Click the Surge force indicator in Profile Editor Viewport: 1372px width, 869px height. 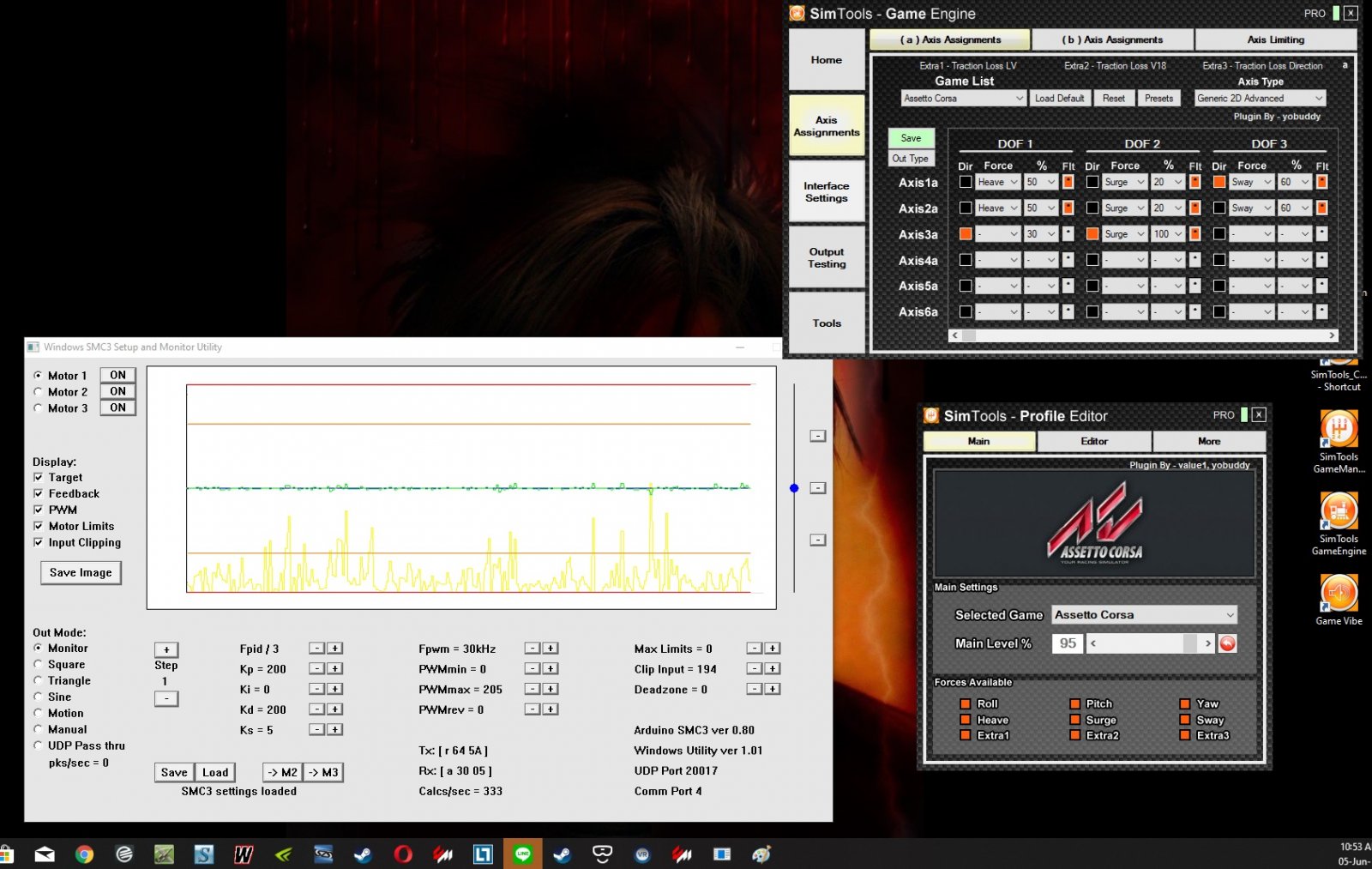pyautogui.click(x=1075, y=720)
